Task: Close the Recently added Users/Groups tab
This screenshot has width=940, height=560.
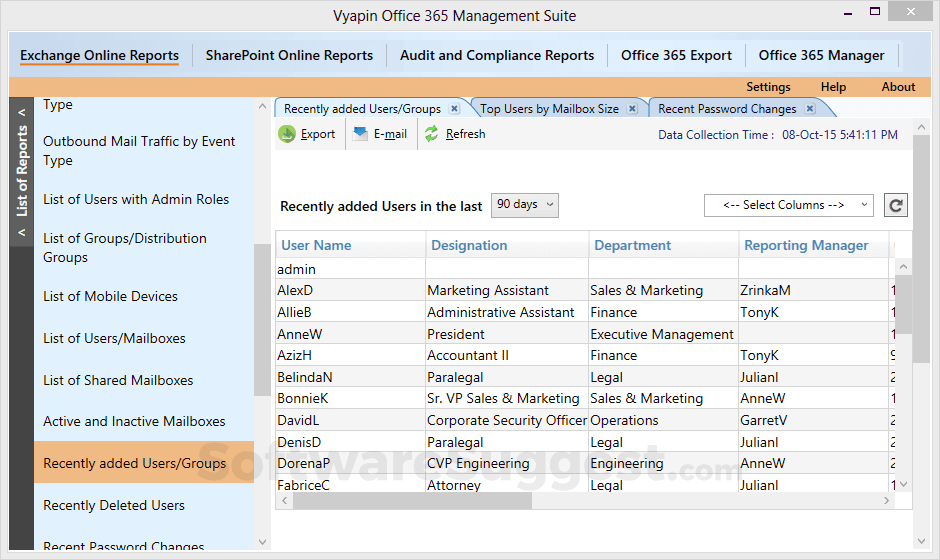Action: tap(454, 109)
